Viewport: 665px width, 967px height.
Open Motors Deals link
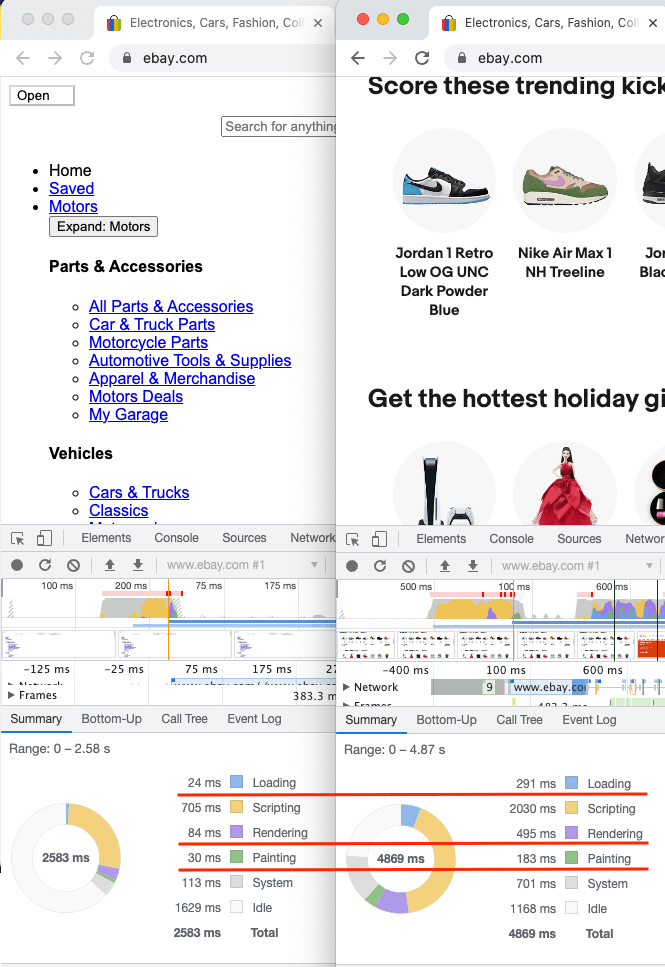(x=136, y=397)
